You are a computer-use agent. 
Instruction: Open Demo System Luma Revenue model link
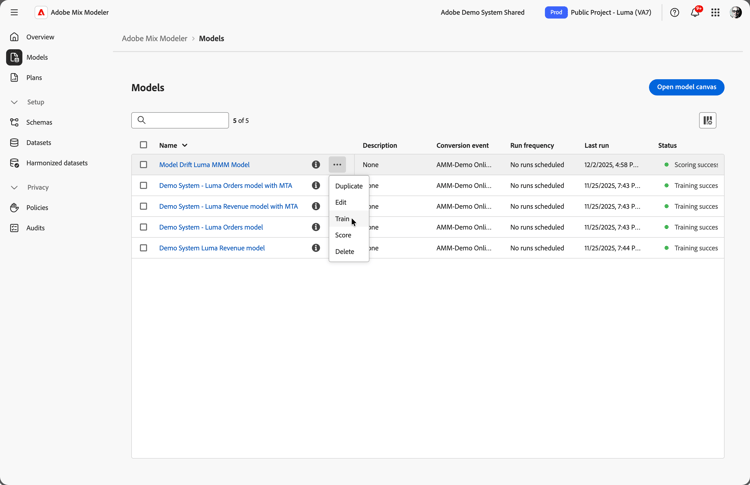(x=212, y=248)
